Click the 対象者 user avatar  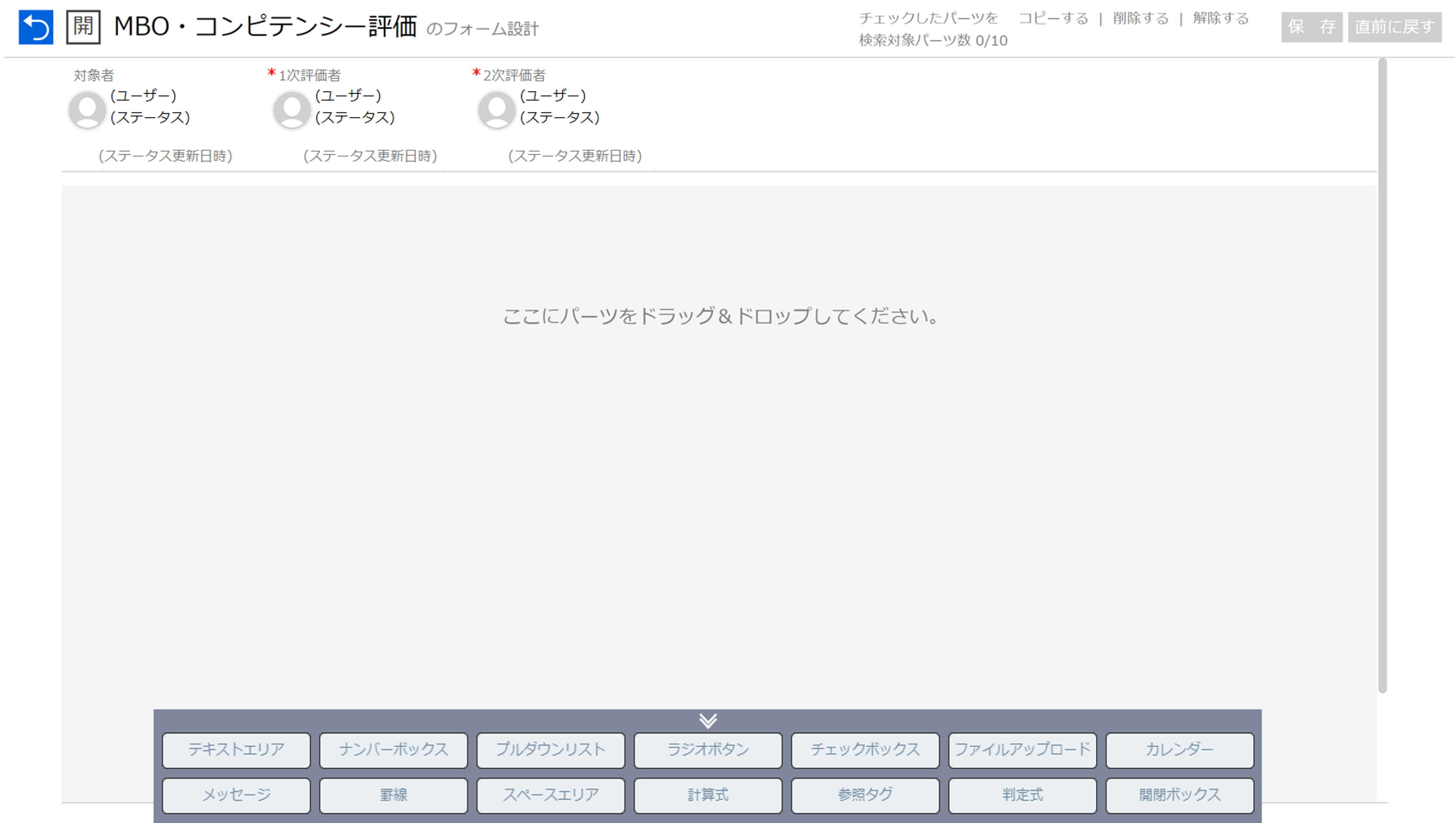[x=87, y=110]
